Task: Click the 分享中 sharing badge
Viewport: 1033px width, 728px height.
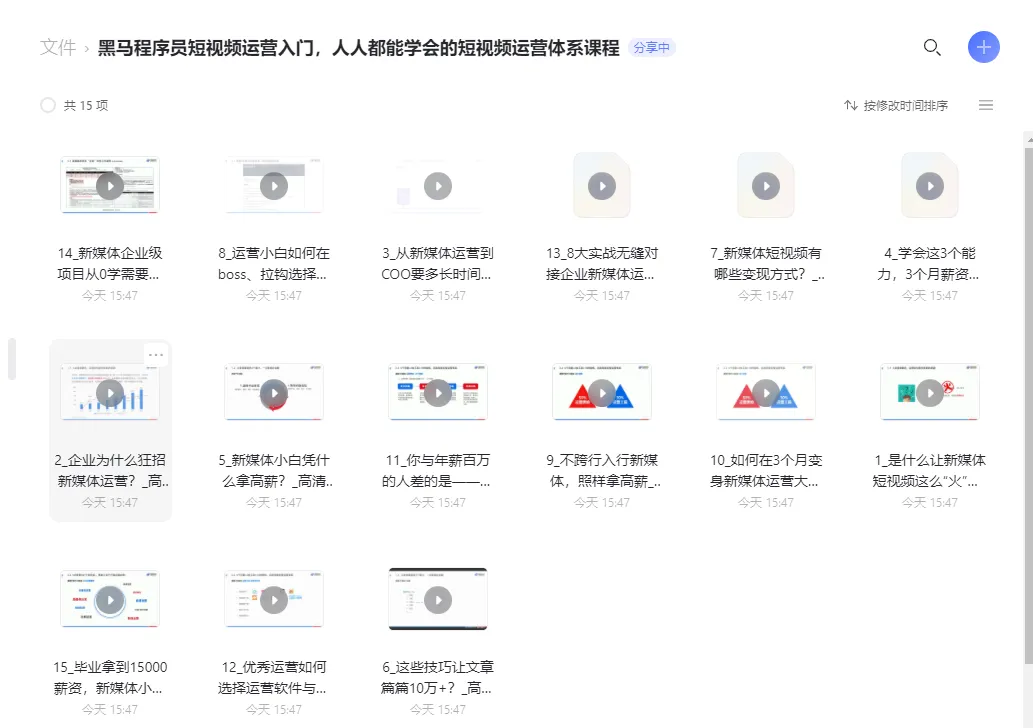Action: coord(651,47)
